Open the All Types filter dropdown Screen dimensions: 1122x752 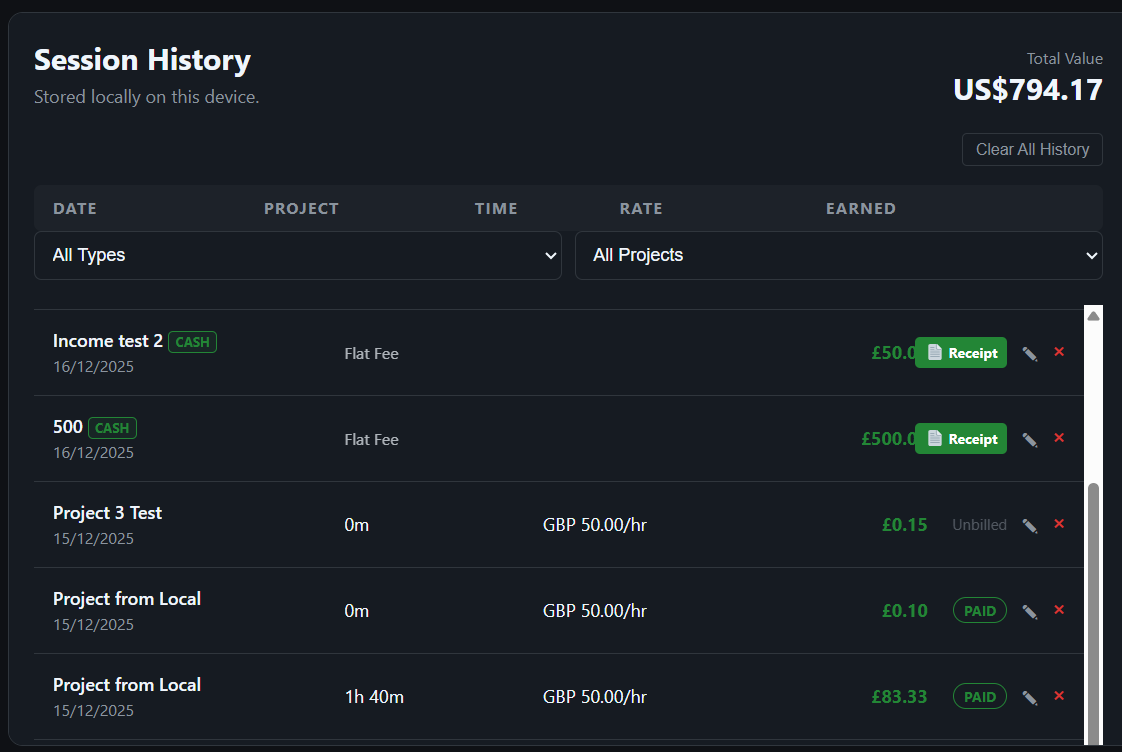(x=298, y=255)
